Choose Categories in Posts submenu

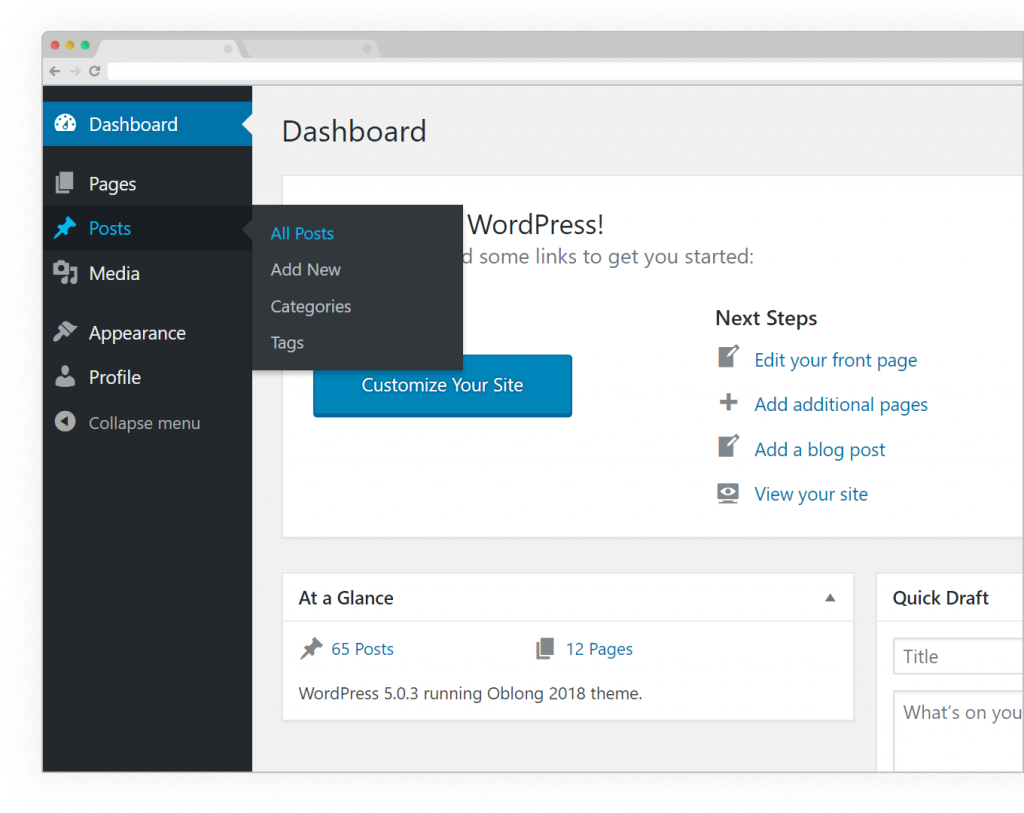pos(311,306)
